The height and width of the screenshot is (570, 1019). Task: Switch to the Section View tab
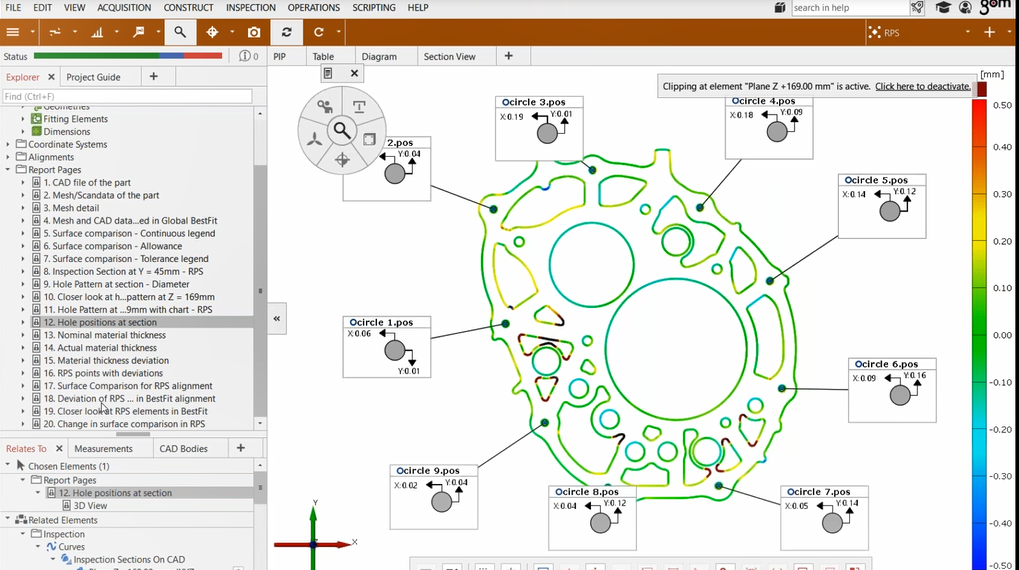(450, 57)
